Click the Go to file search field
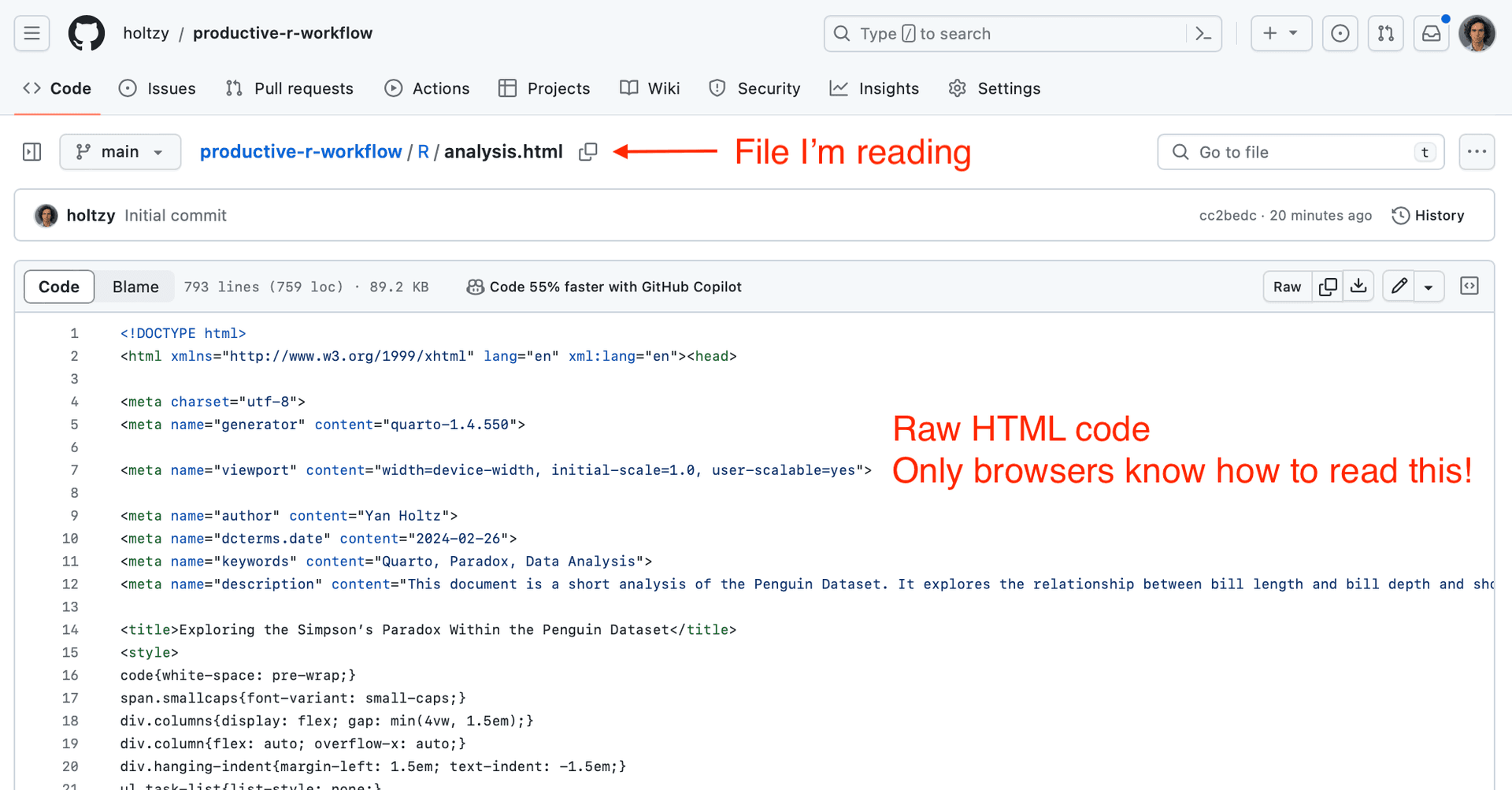 [x=1291, y=151]
